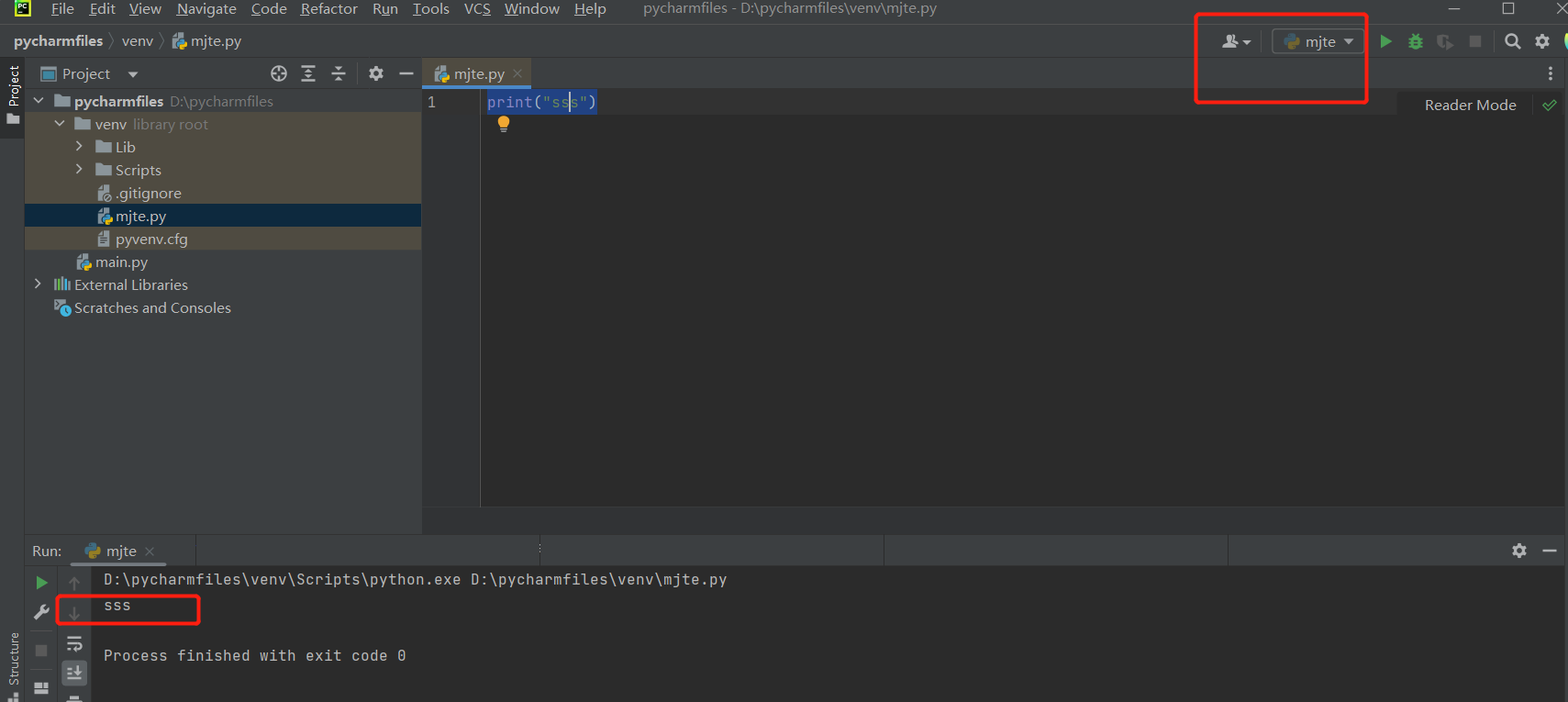The width and height of the screenshot is (1568, 702).
Task: Expand External Libraries node
Action: [38, 284]
